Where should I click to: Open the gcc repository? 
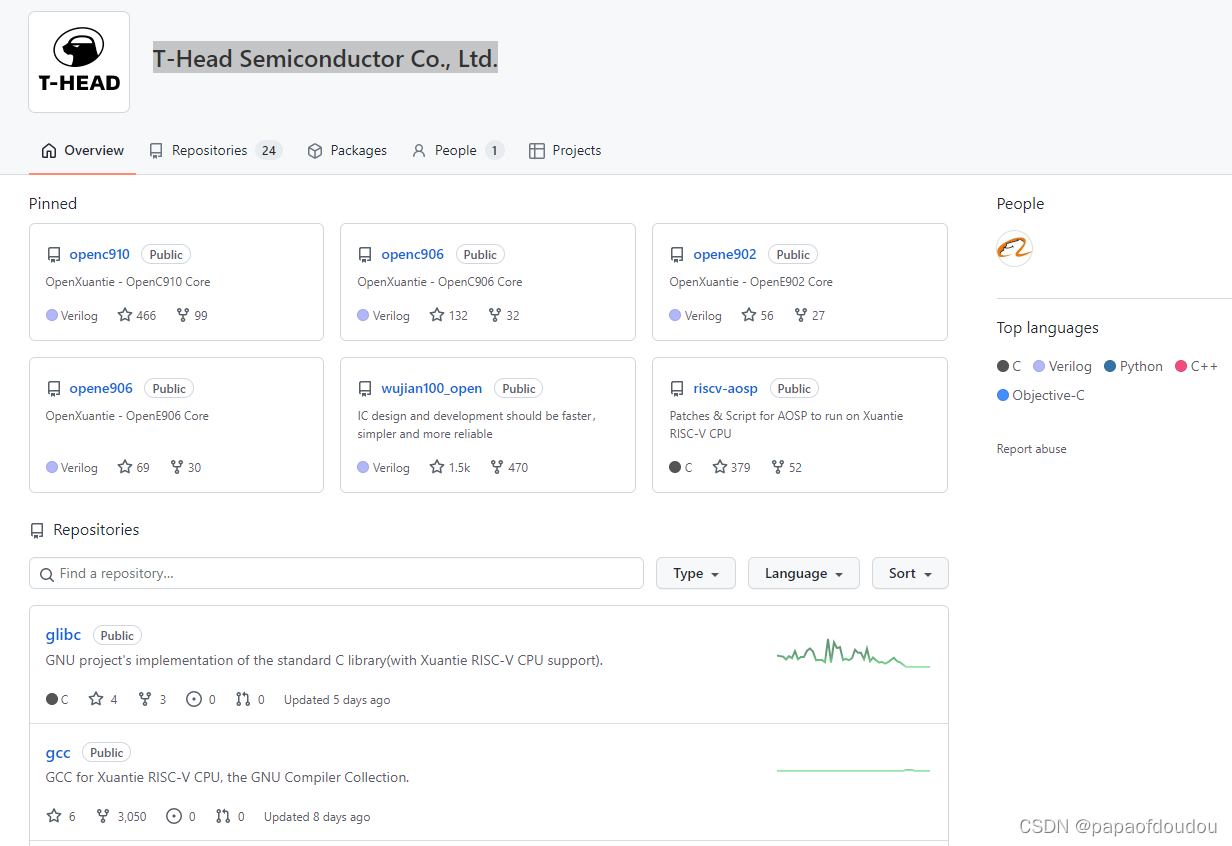58,752
